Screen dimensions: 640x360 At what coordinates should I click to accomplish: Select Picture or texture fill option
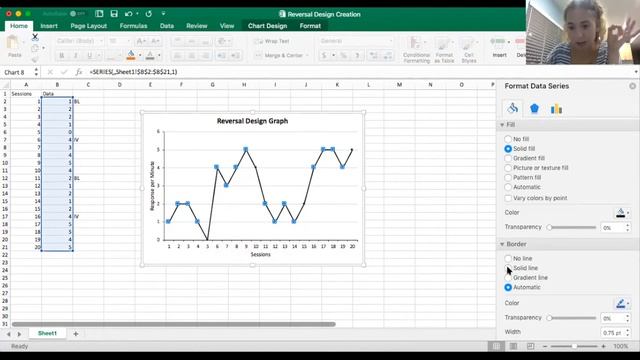508,168
